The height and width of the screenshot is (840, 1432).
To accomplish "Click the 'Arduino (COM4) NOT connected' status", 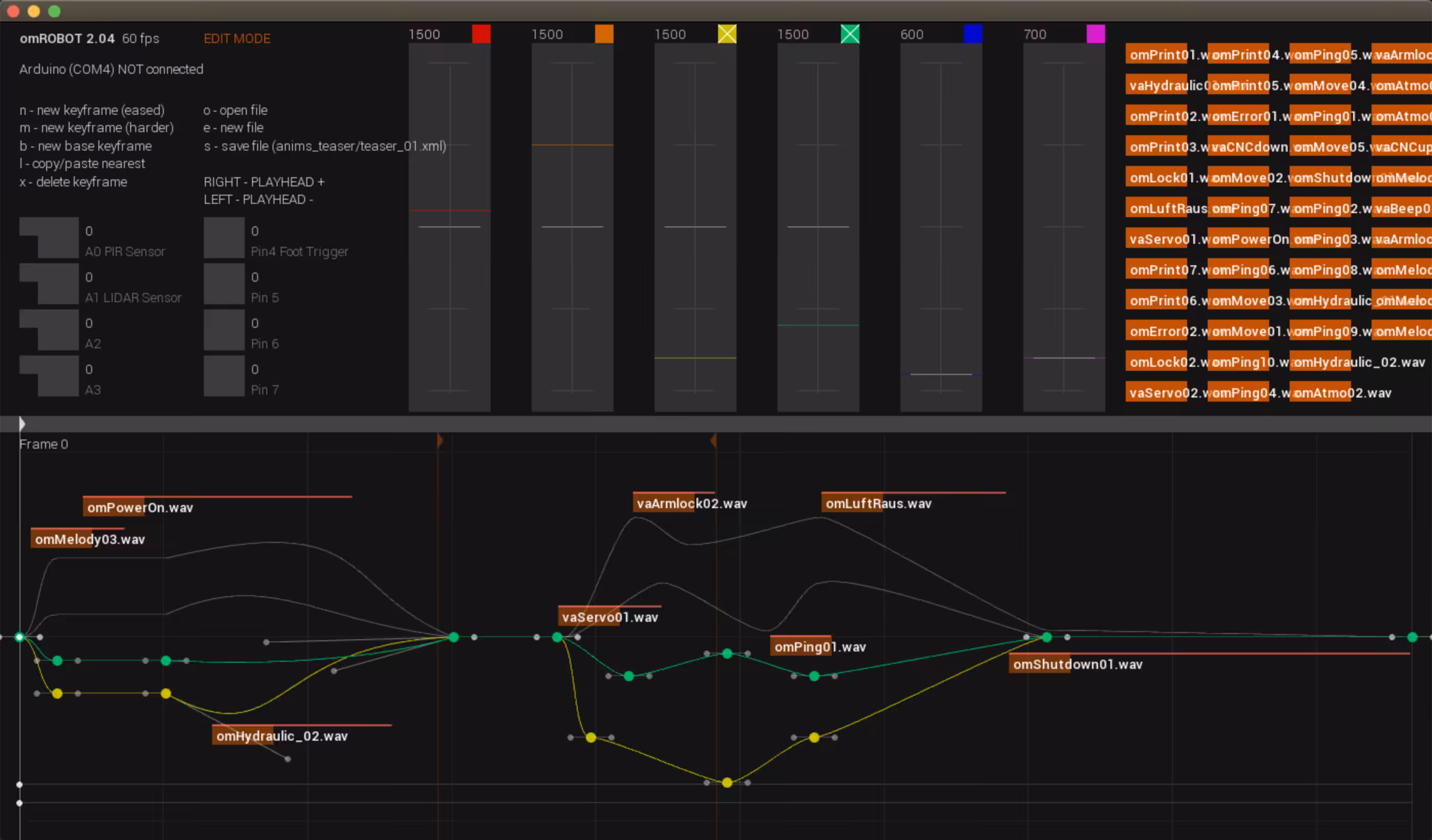I will click(x=111, y=69).
